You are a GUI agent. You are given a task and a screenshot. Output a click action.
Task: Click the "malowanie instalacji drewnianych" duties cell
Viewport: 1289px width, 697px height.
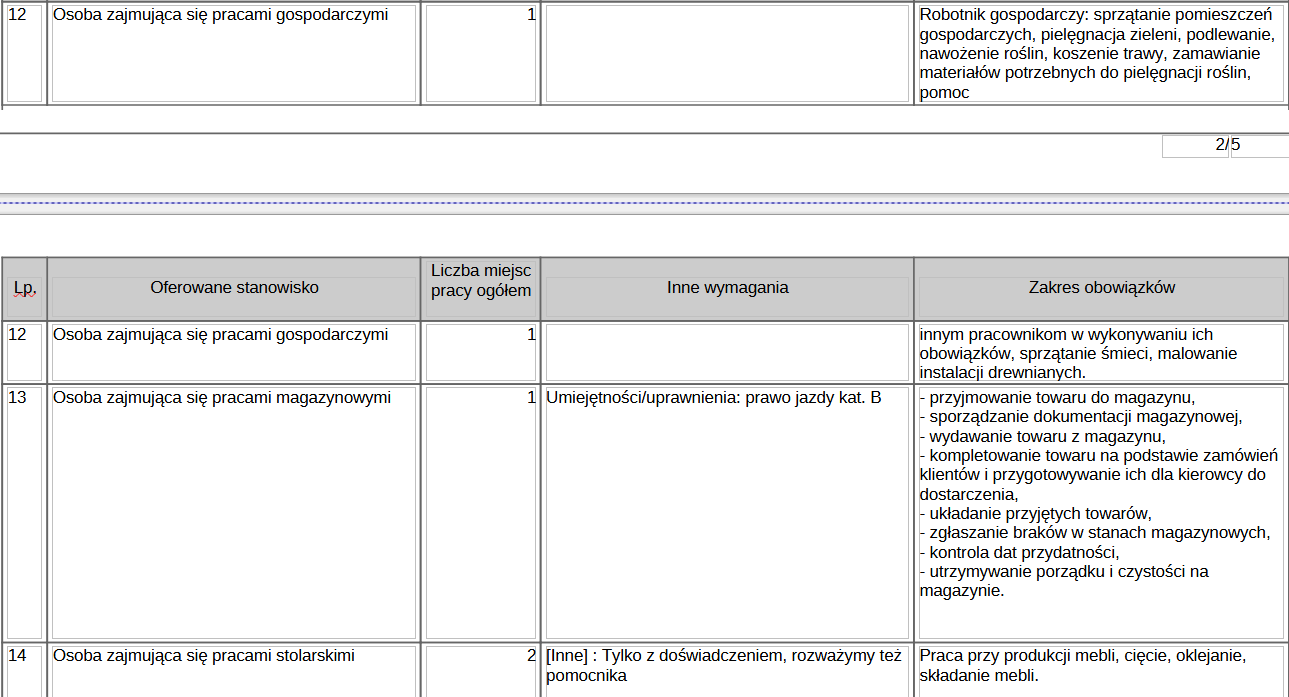1078,354
